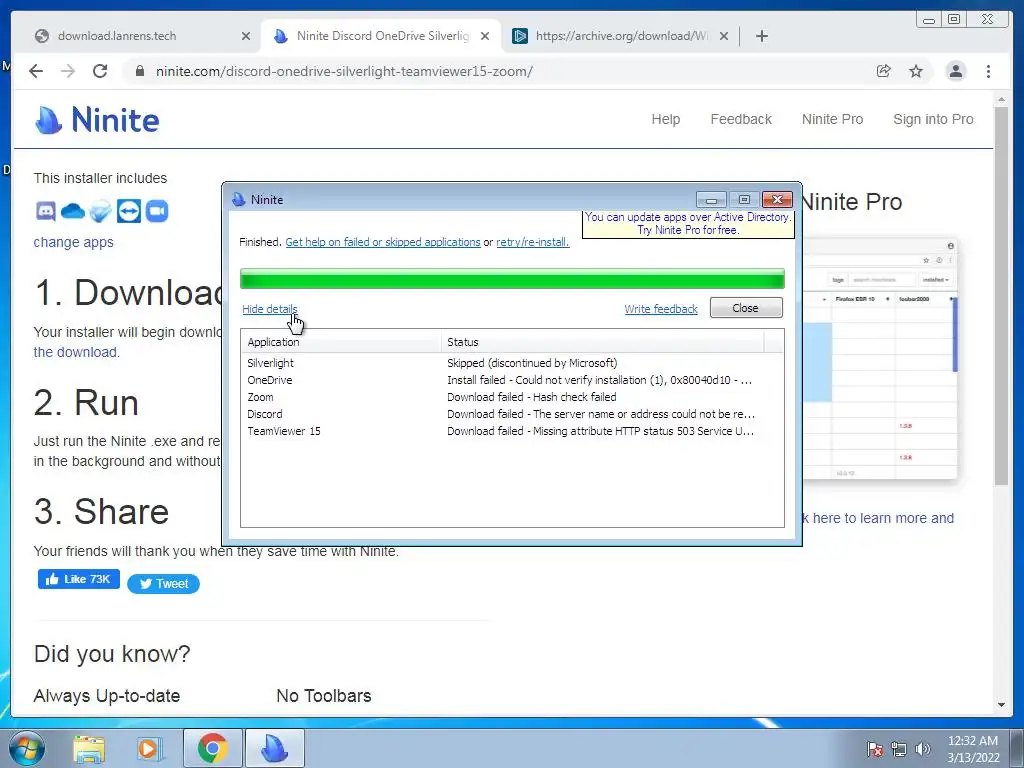Image resolution: width=1024 pixels, height=768 pixels.
Task: Open the Windows Start orb
Action: [x=26, y=748]
